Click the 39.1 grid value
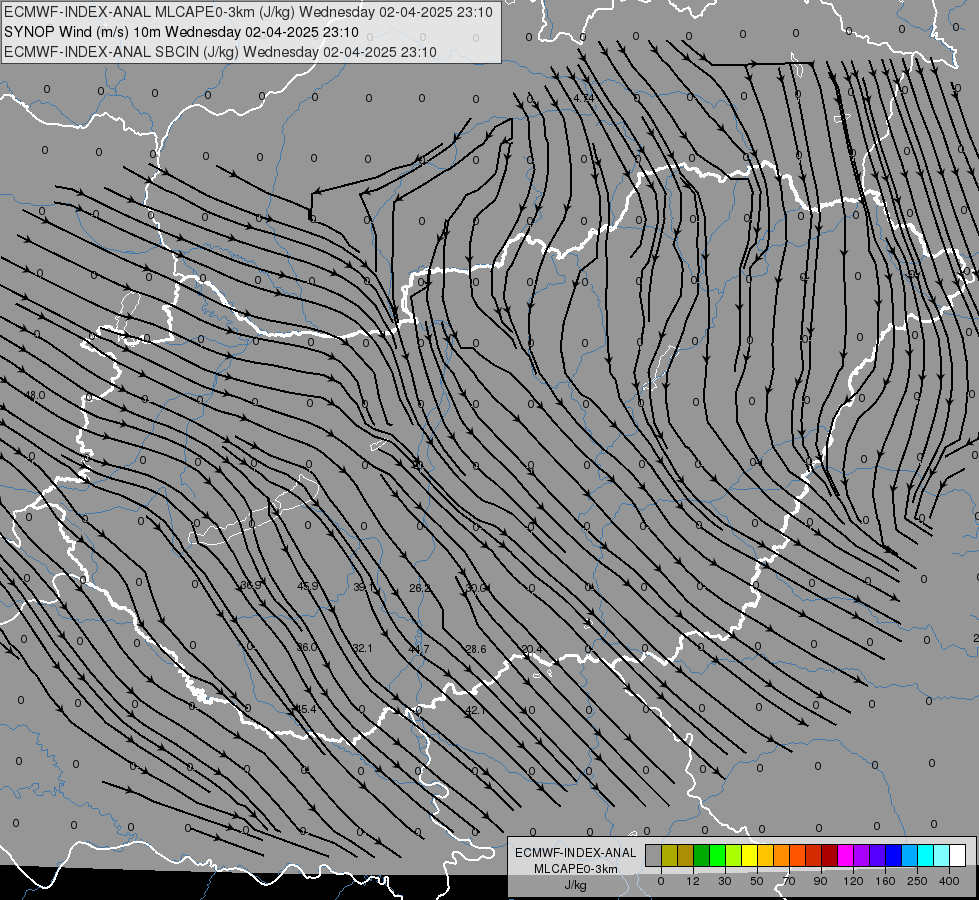 (364, 587)
